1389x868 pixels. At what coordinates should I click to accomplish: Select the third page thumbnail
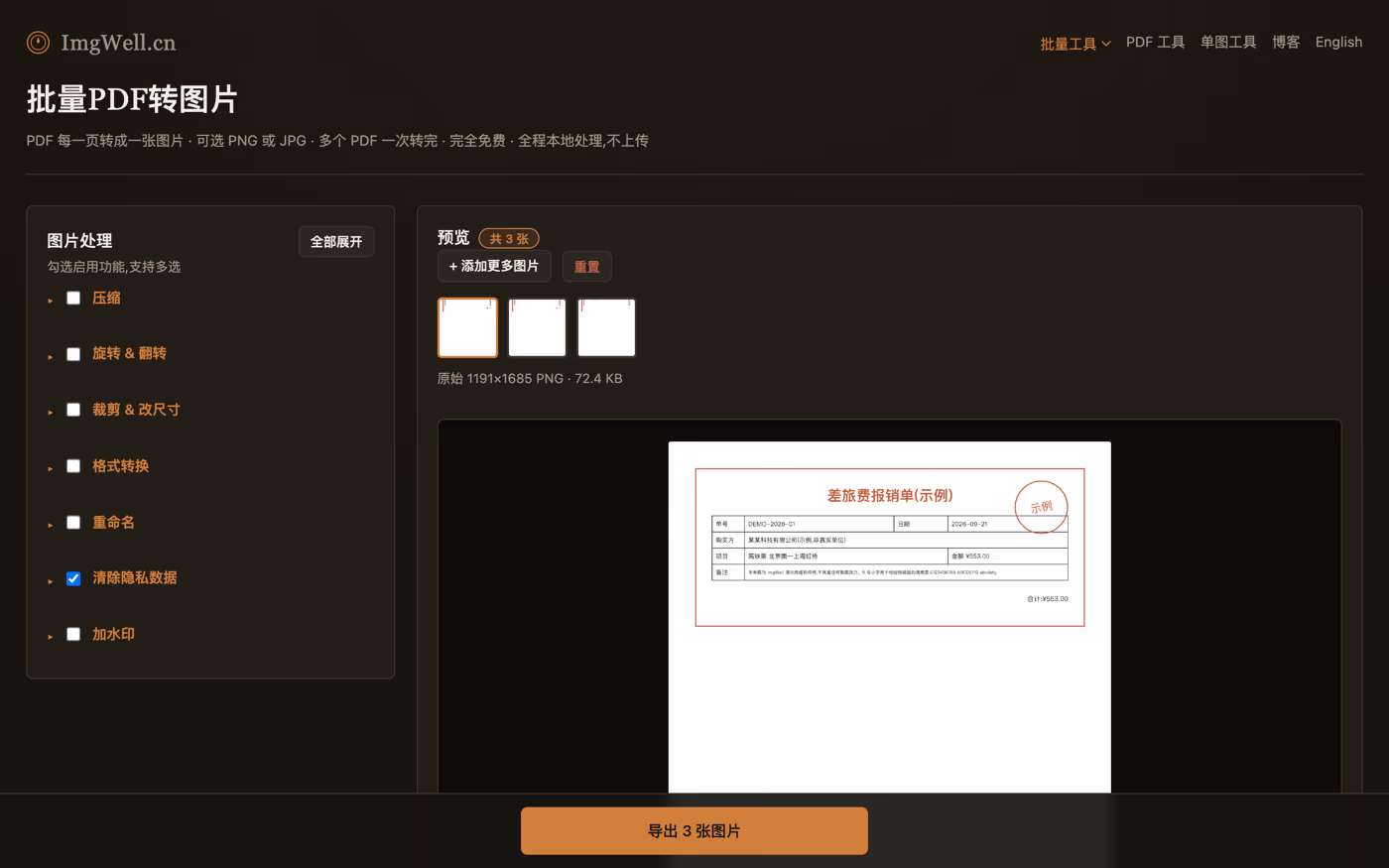coord(606,327)
